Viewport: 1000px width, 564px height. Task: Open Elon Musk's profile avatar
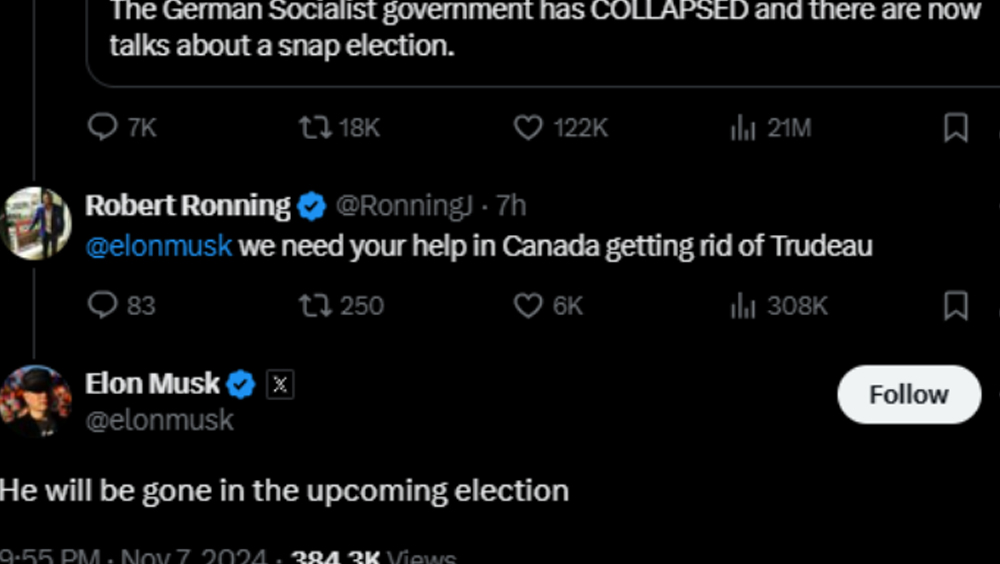37,400
